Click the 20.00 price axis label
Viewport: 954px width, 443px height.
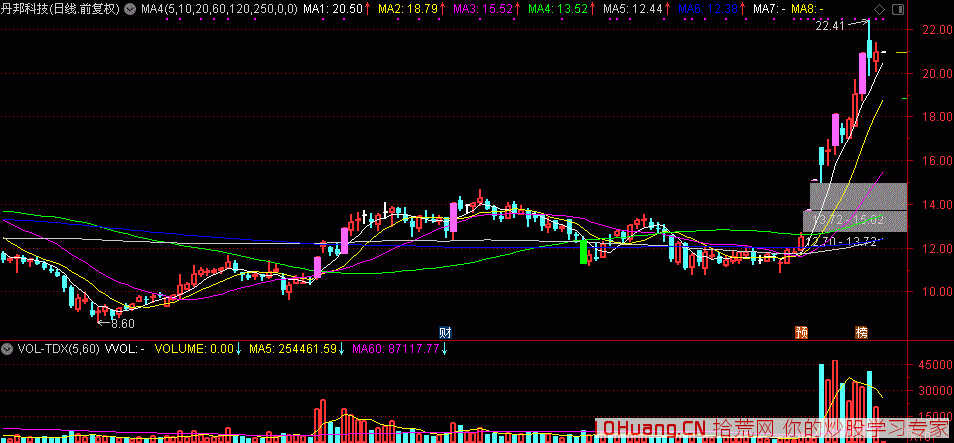(936, 74)
